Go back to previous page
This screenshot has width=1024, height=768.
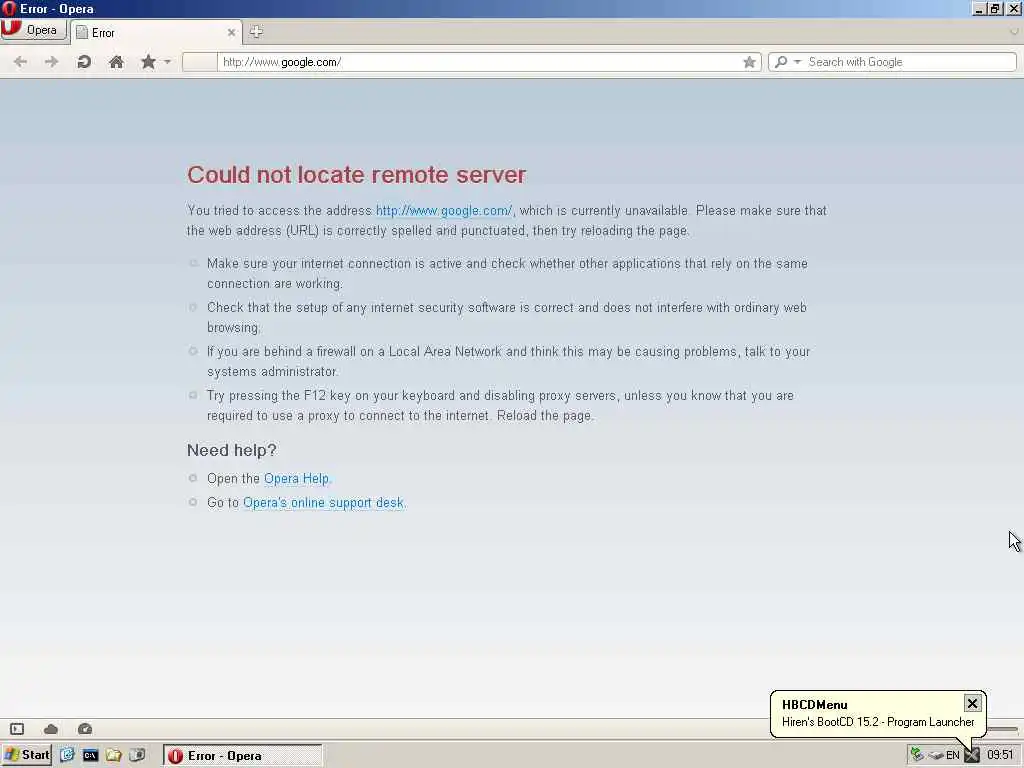[x=20, y=62]
